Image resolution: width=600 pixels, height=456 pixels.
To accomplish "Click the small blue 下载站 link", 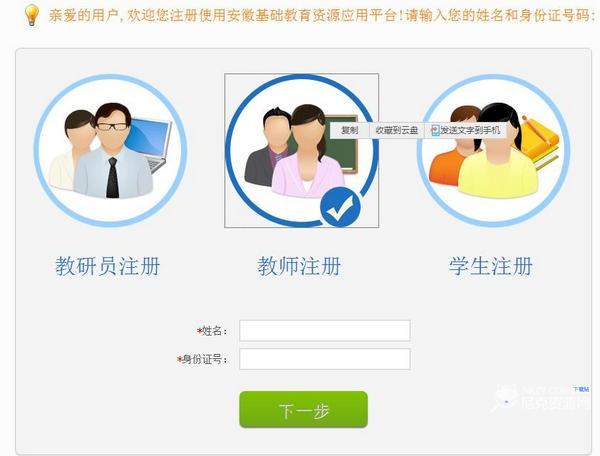I will pos(581,389).
